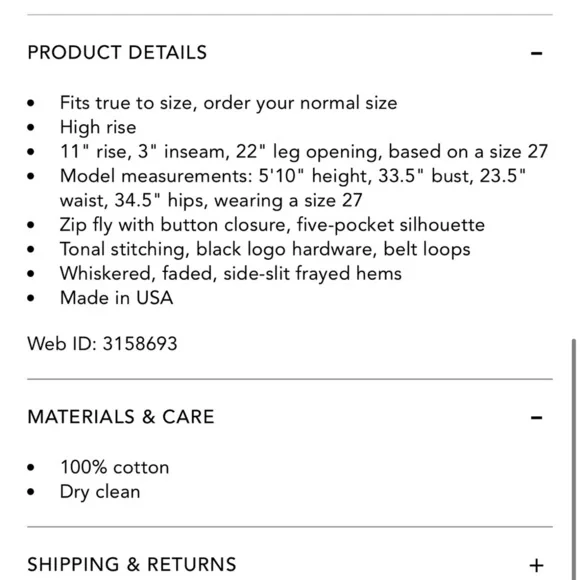Click the MATERIALS & CARE section heading
The height and width of the screenshot is (580, 580).
121,417
